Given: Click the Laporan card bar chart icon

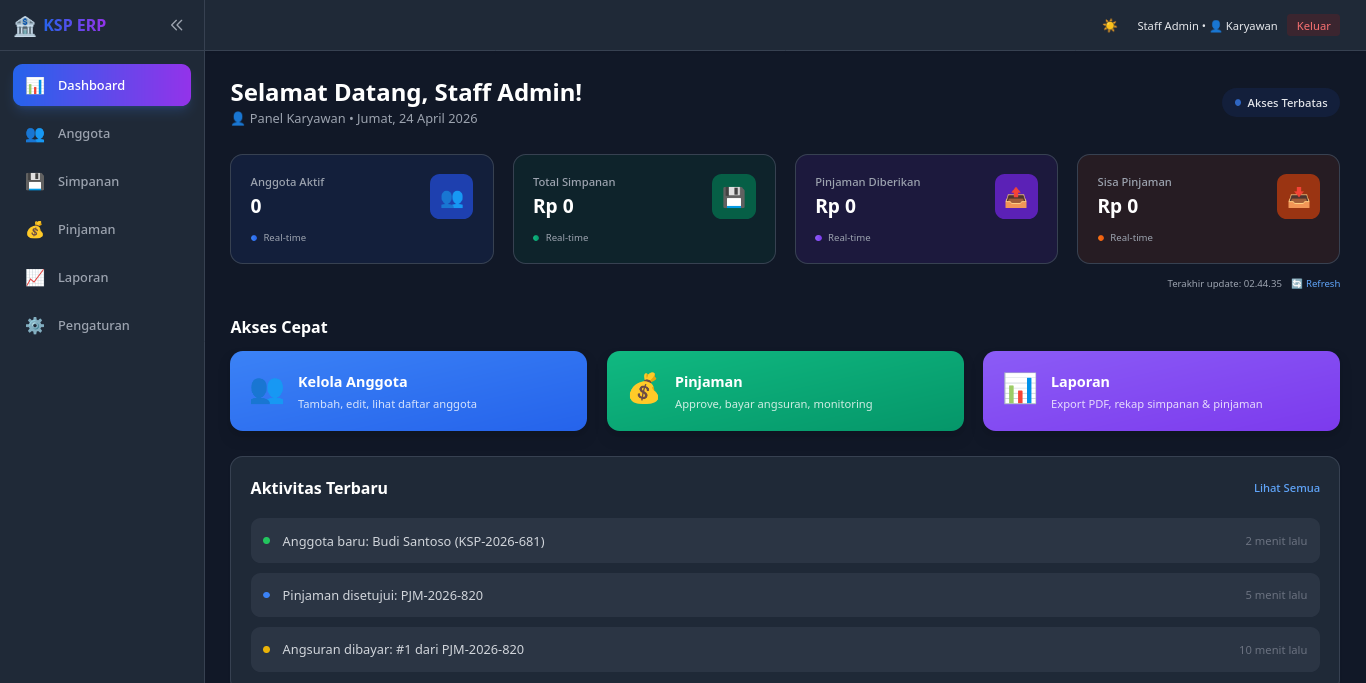Looking at the screenshot, I should point(1020,389).
